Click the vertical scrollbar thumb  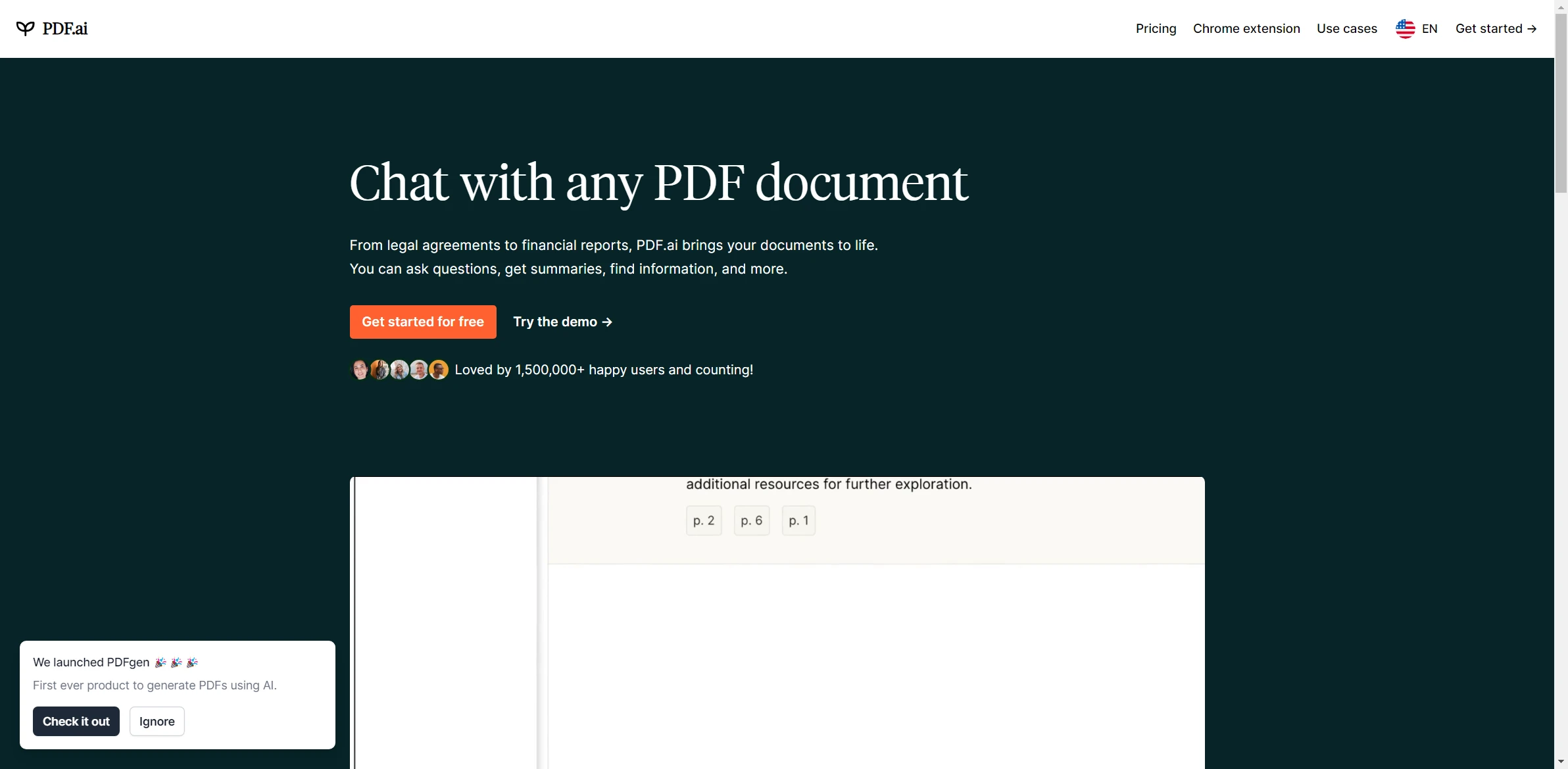[x=1561, y=102]
